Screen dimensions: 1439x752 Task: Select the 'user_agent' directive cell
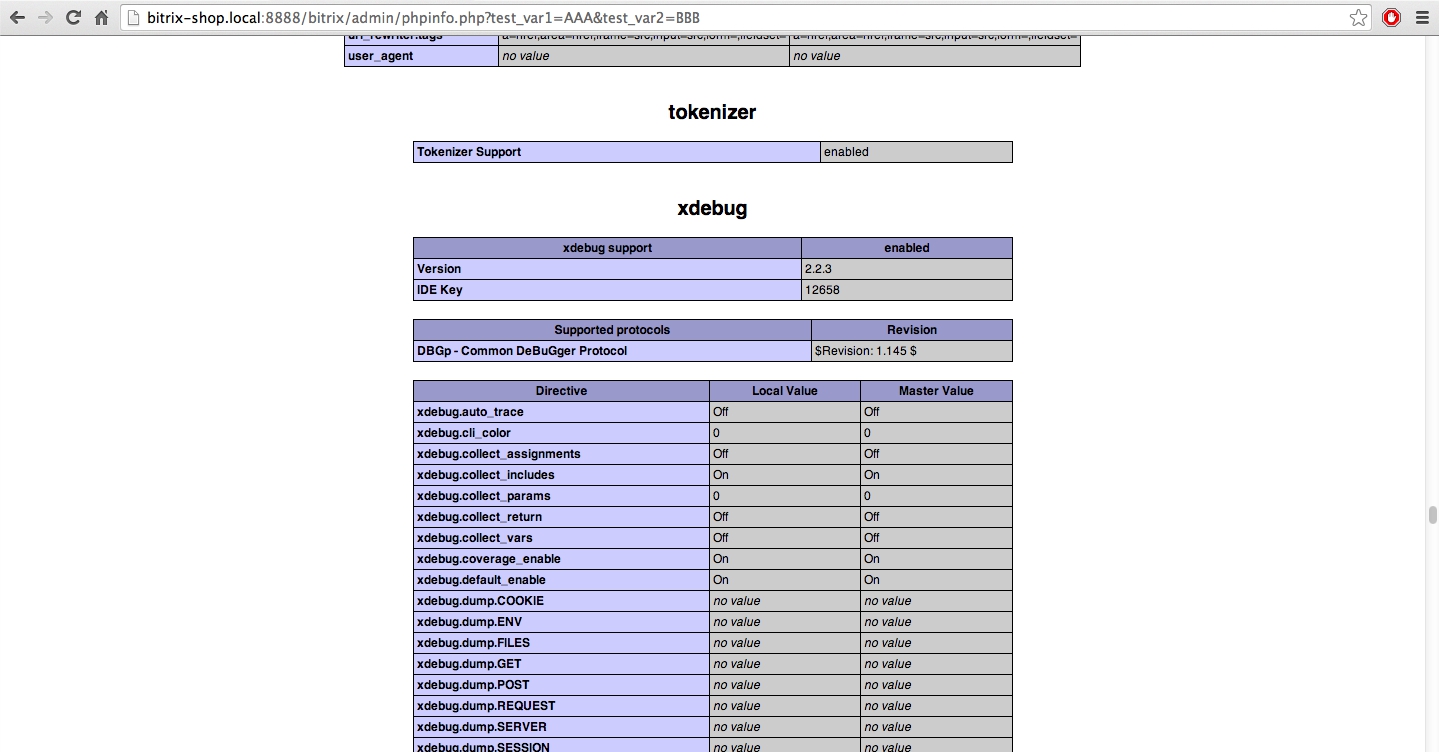coord(421,56)
